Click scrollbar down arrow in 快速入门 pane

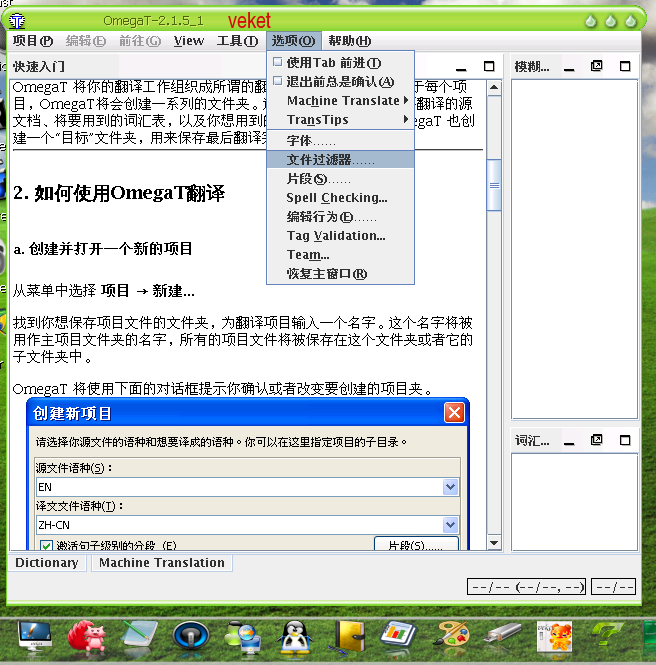pyautogui.click(x=494, y=542)
